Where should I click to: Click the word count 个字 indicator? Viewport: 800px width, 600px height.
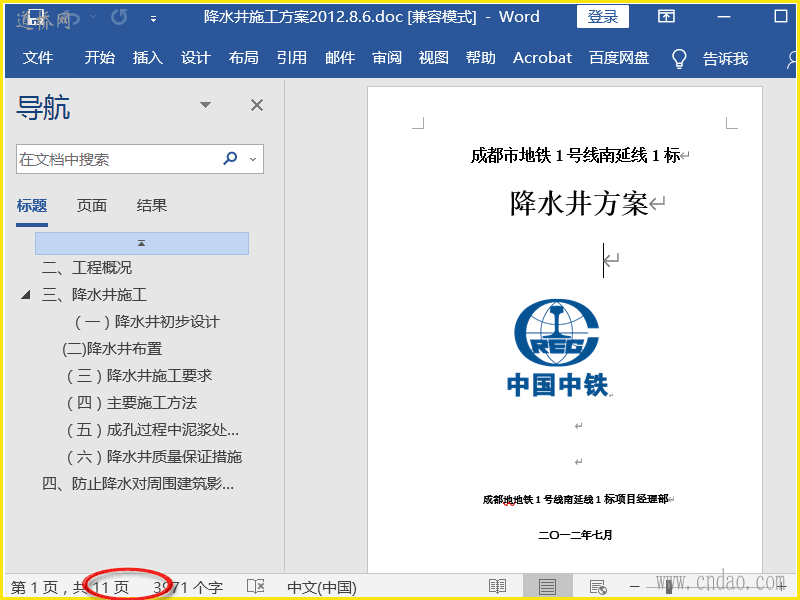coord(188,587)
